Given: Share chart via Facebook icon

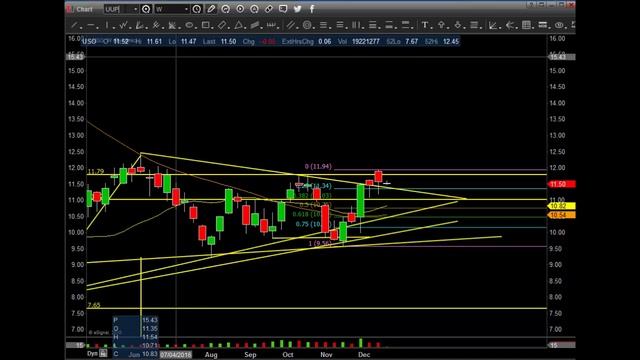Looking at the screenshot, I should click(312, 9).
